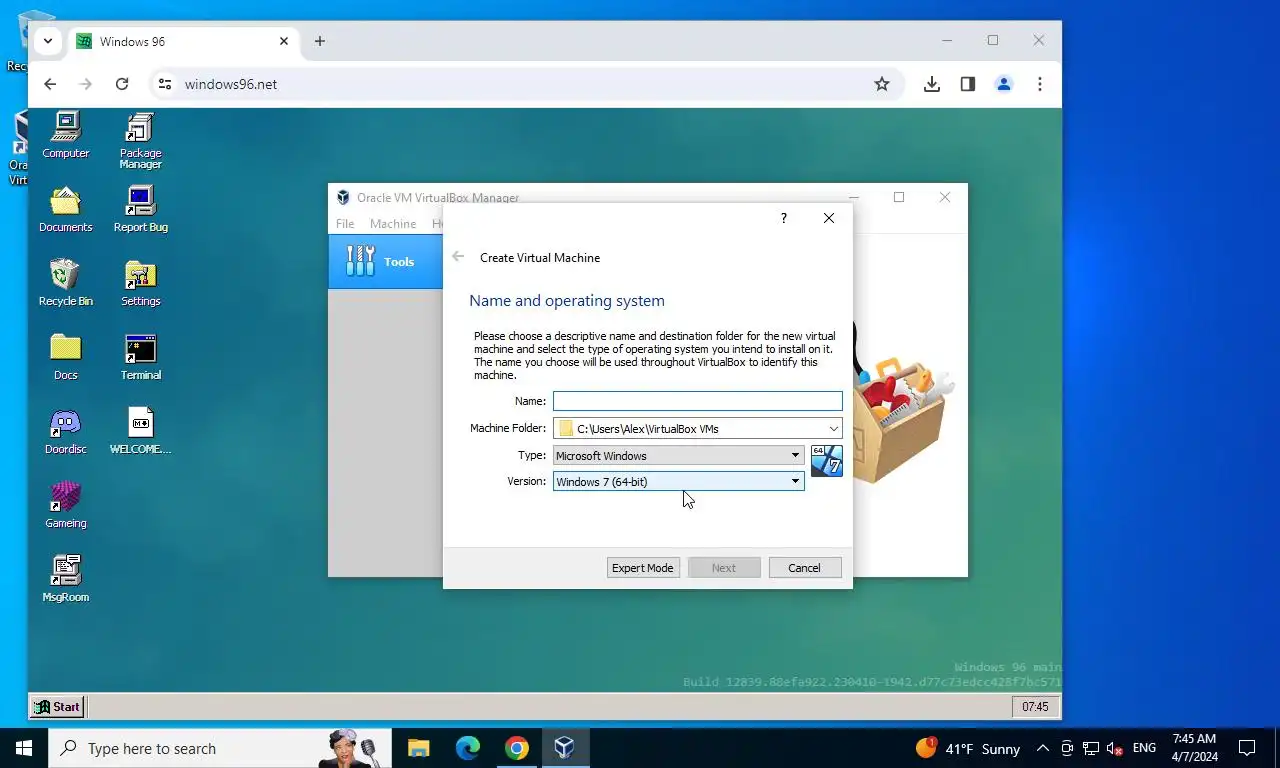Click the network tray icon

pos(1091,748)
